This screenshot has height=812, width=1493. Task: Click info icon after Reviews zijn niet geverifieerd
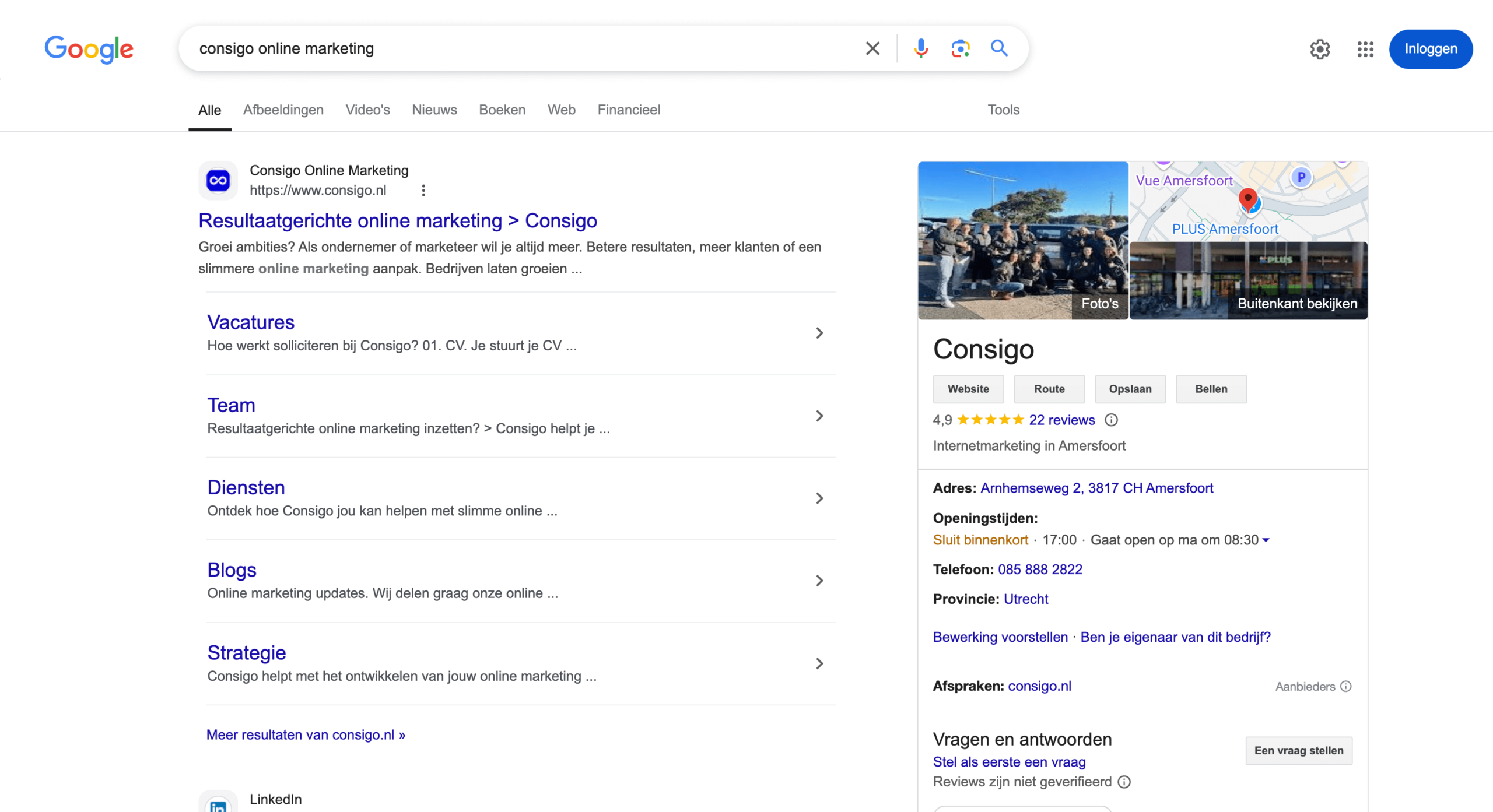[1124, 782]
